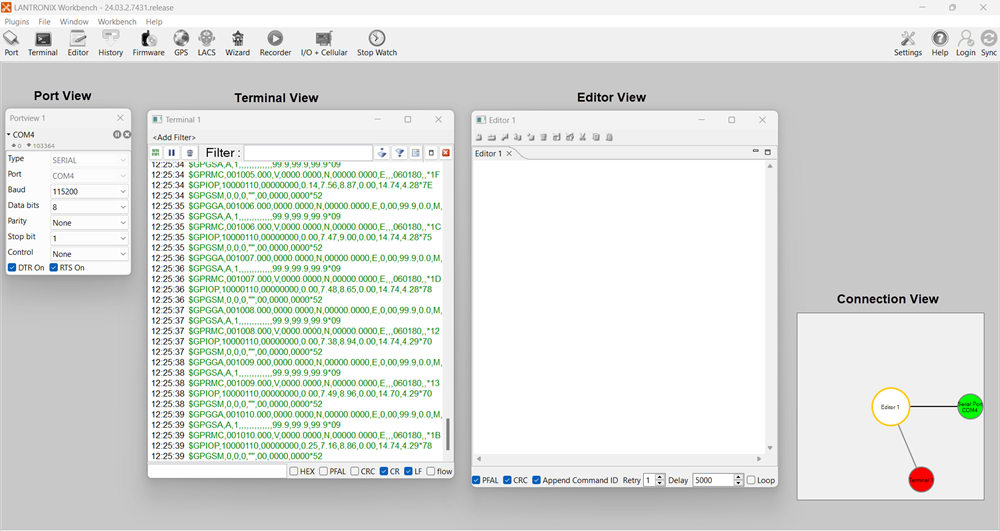Click the Sync icon
Screen dimensions: 1000x531
(989, 43)
